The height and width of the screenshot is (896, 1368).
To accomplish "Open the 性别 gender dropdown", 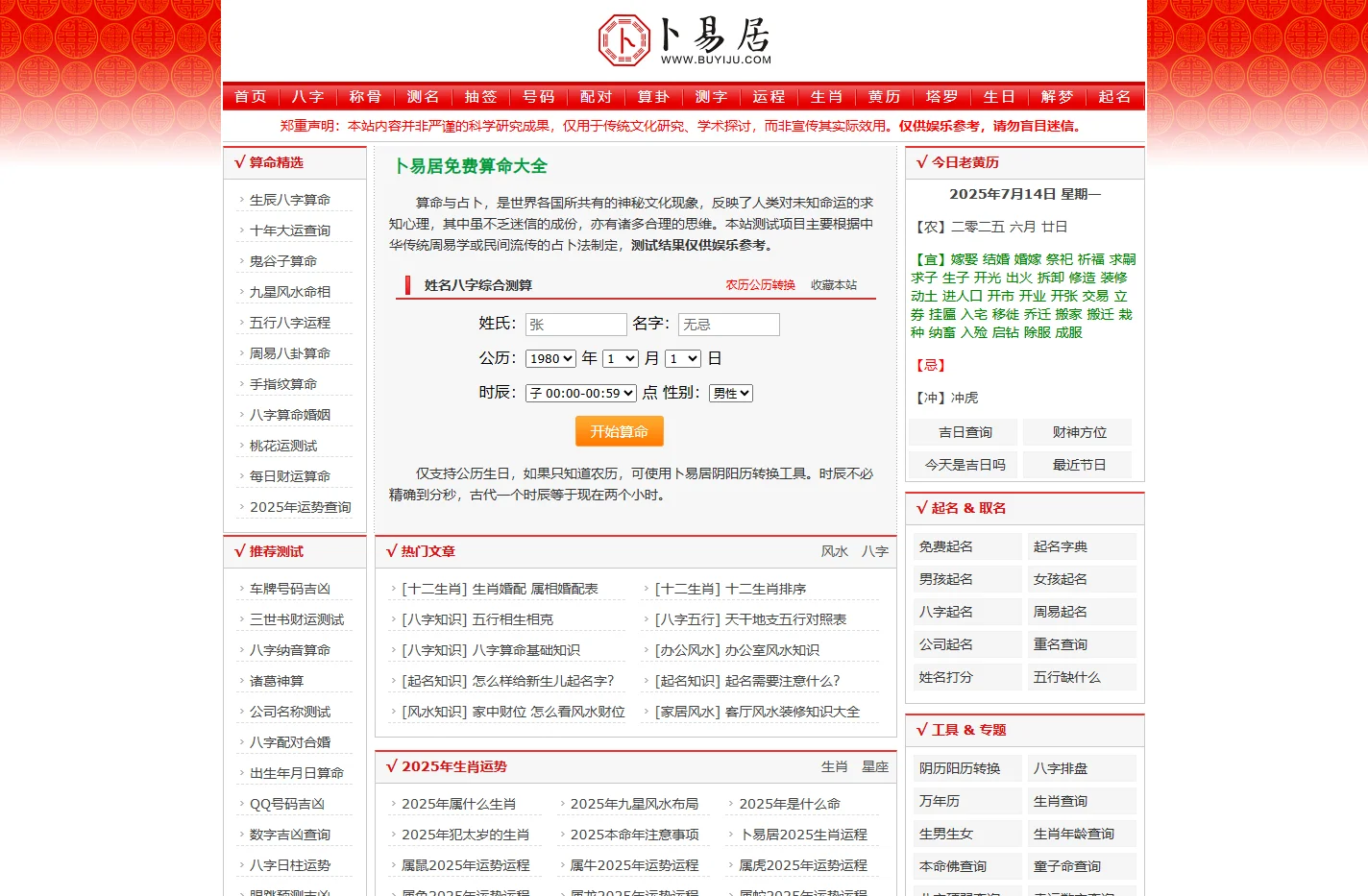I will [731, 393].
